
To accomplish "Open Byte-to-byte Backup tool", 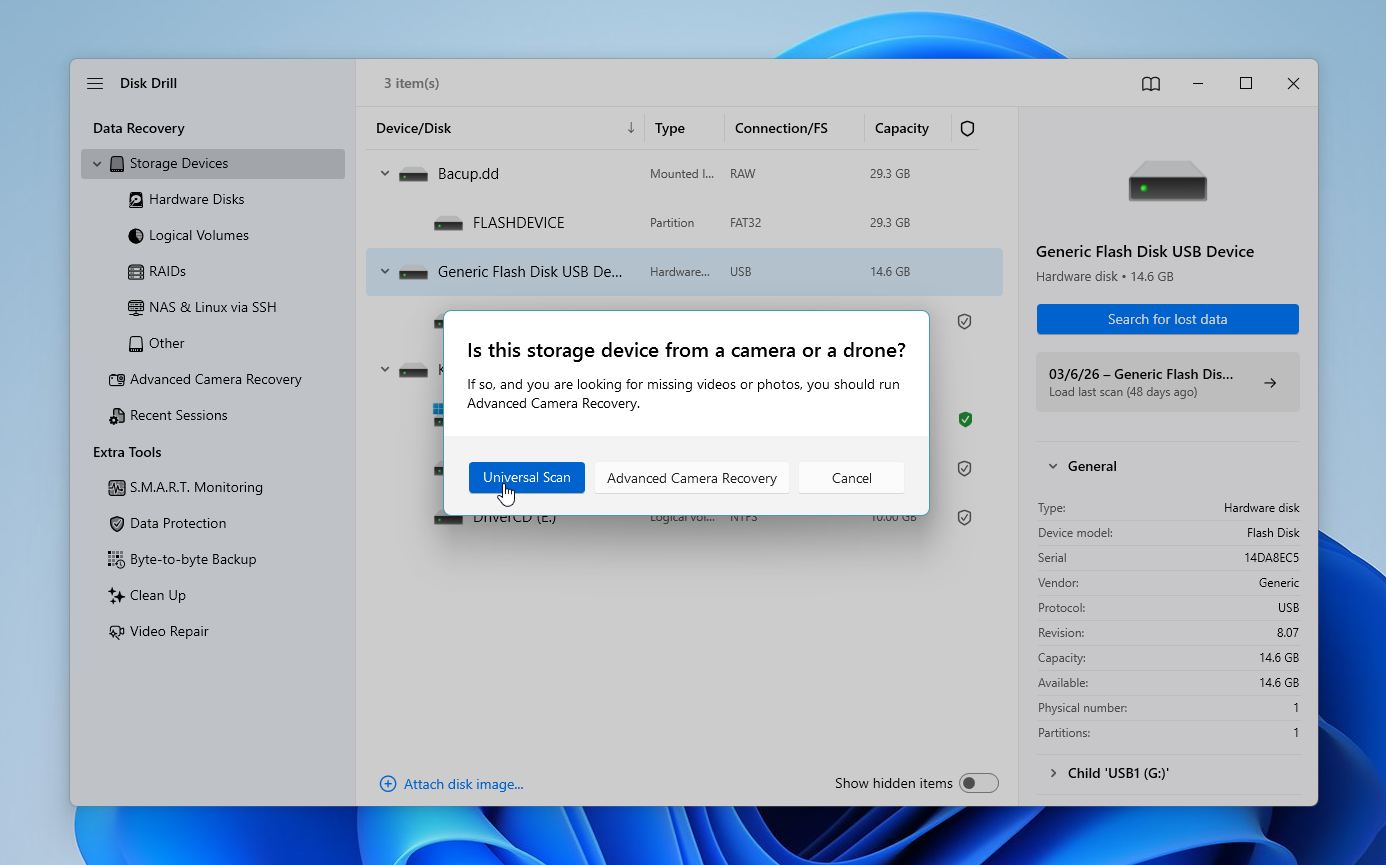I will [x=193, y=560].
